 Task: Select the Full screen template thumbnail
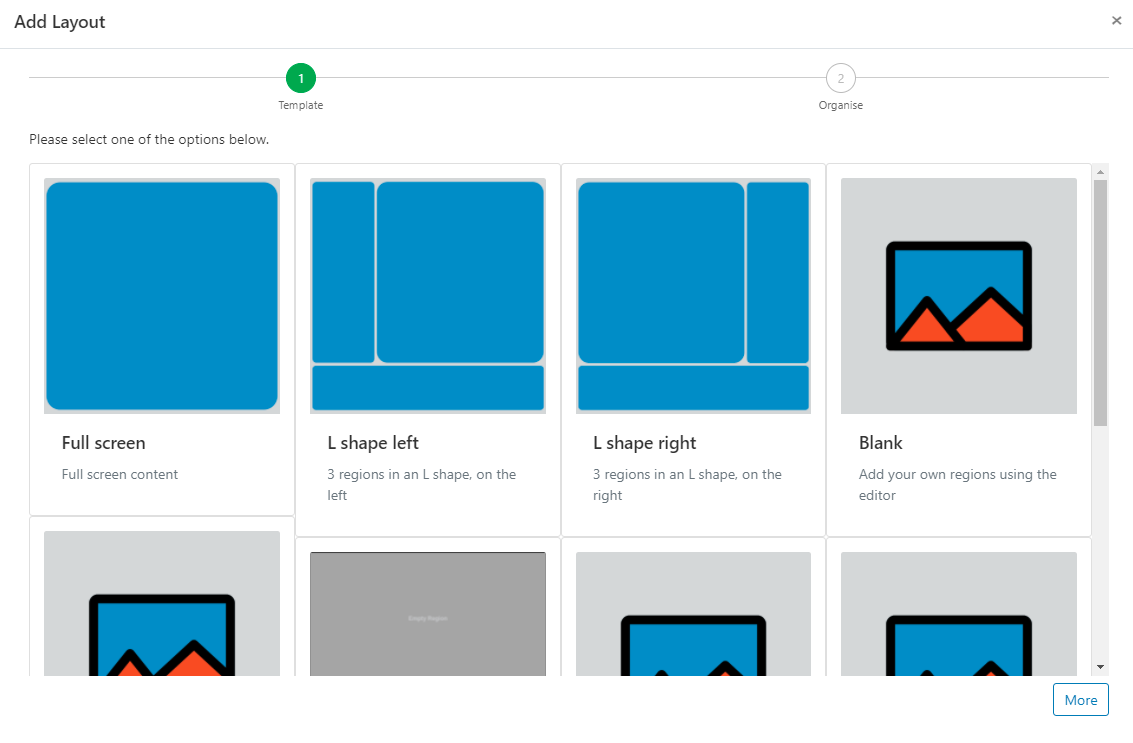point(162,295)
